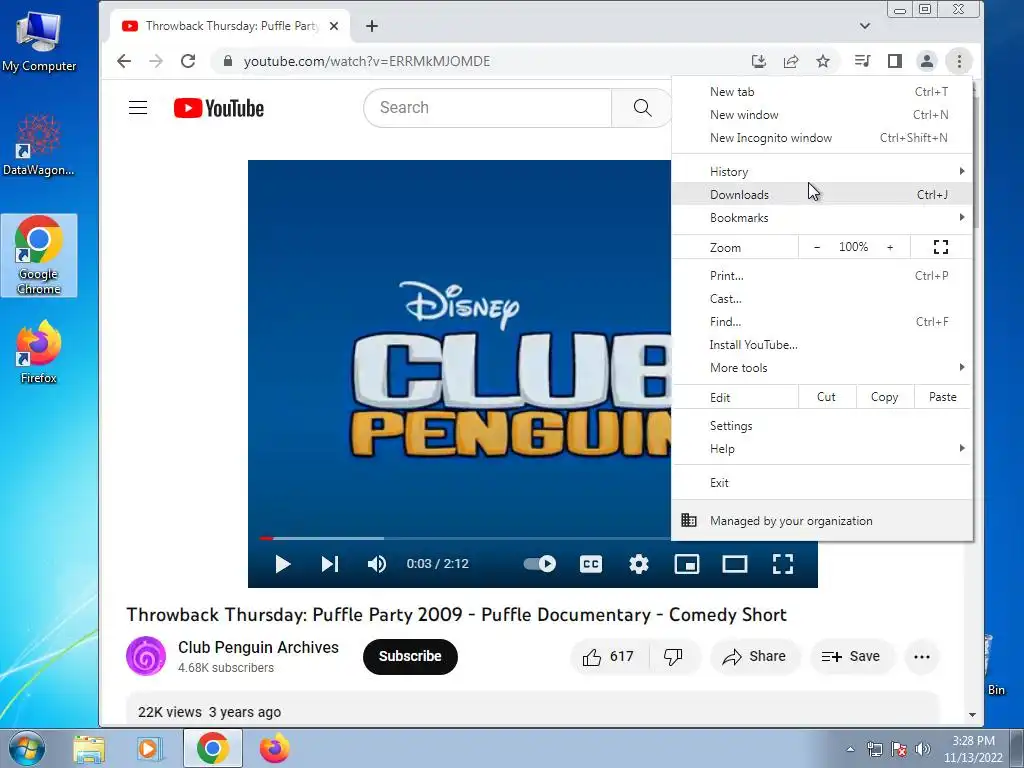
Task: Open the Chrome profile avatar
Action: click(x=926, y=61)
